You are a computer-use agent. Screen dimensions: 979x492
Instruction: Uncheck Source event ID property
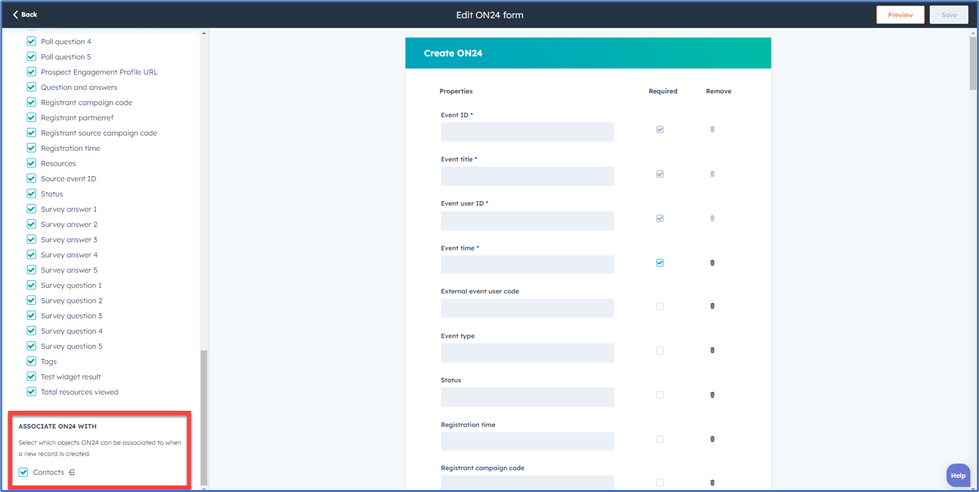click(x=31, y=179)
